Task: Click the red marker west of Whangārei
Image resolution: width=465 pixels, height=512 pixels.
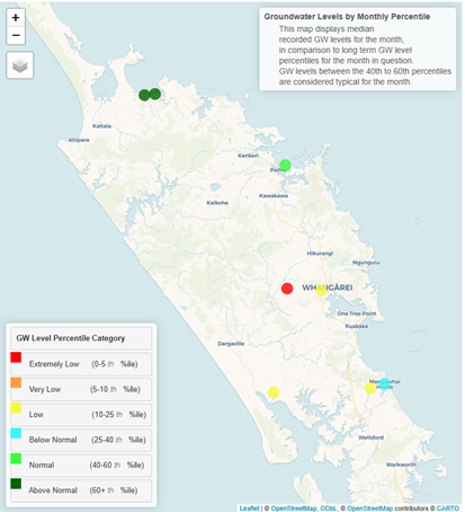Action: [287, 288]
